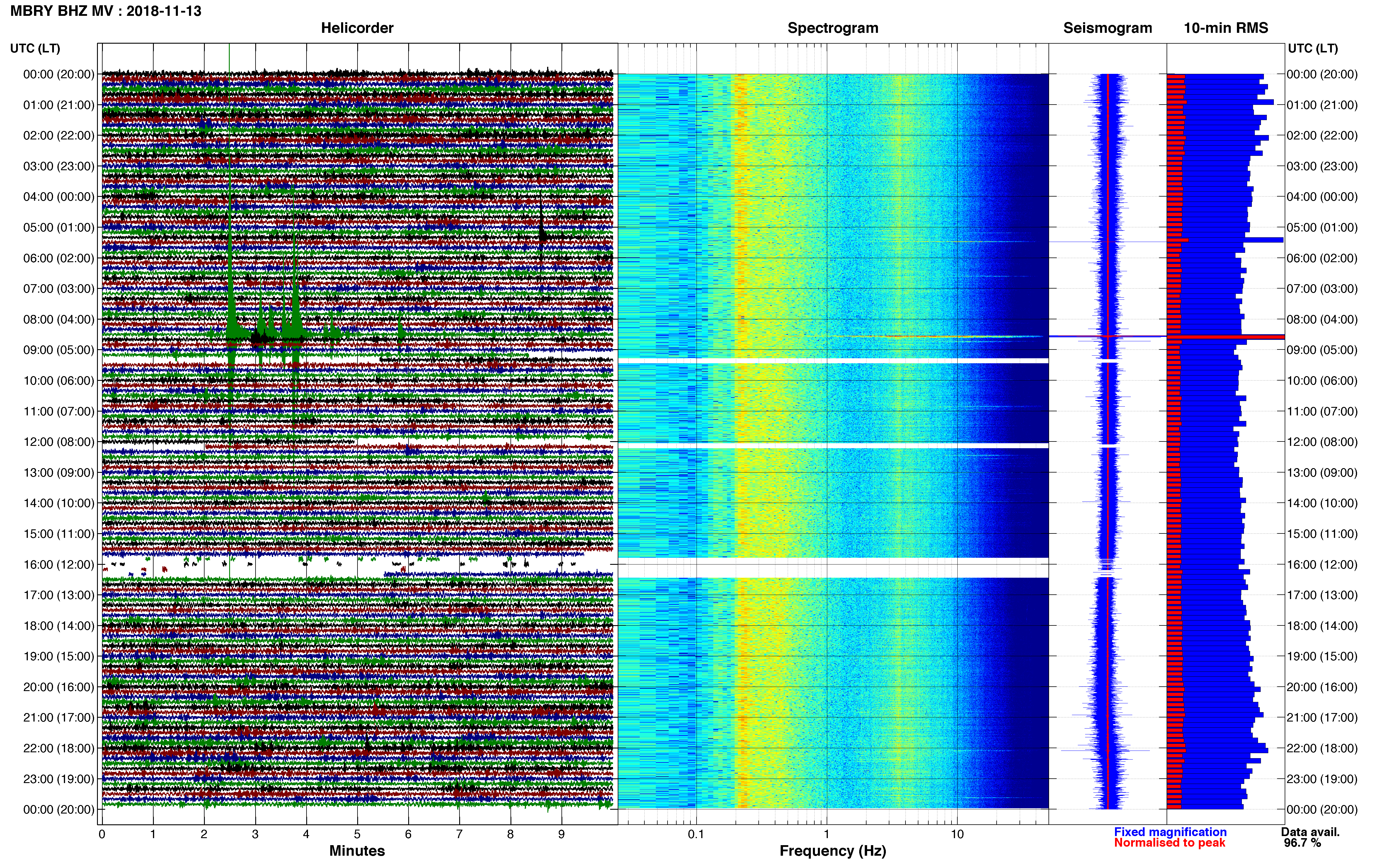Click the '10' frequency tick label
The width and height of the screenshot is (1389, 868).
pyautogui.click(x=957, y=834)
